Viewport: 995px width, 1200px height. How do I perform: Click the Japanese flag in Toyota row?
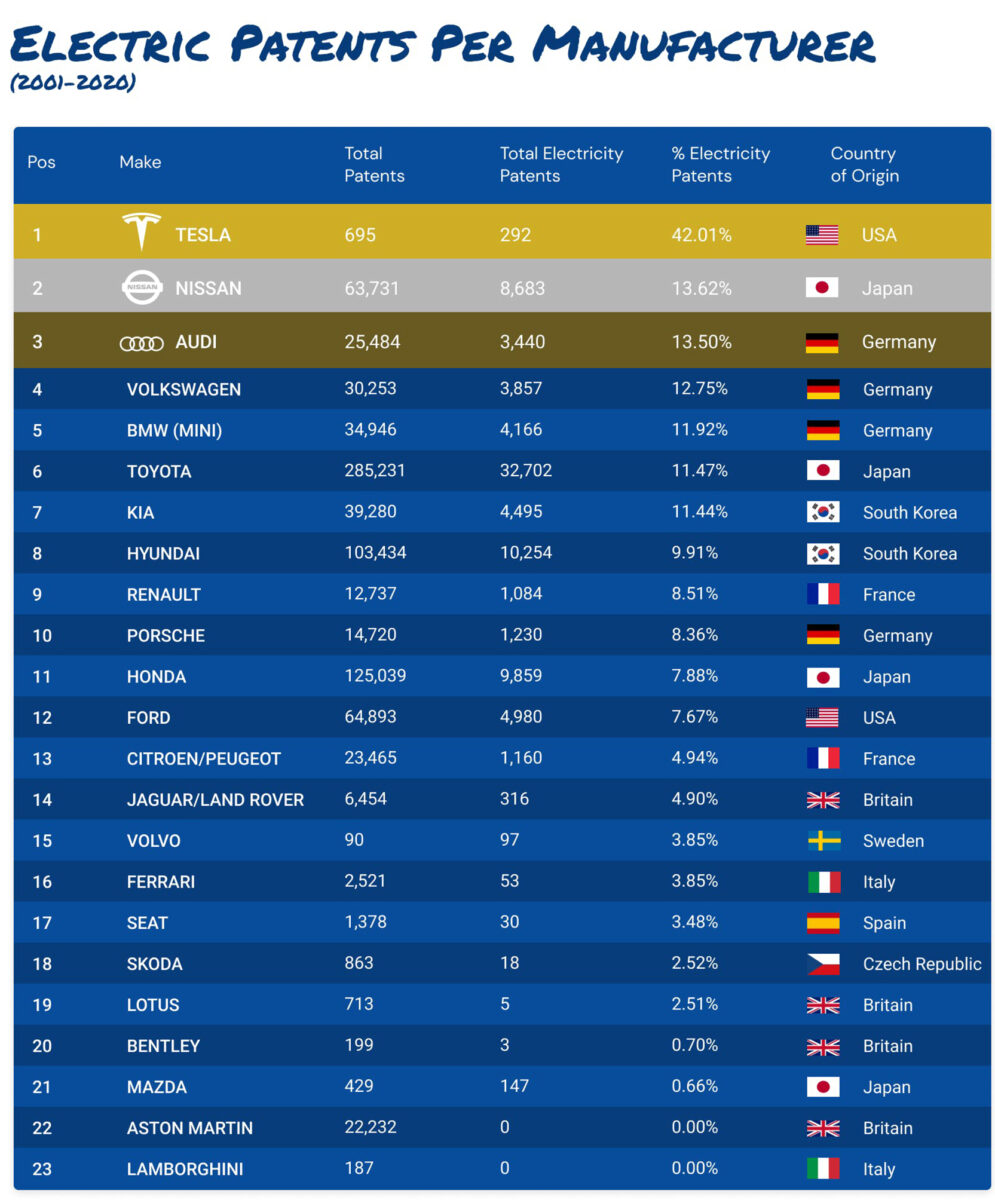[823, 471]
